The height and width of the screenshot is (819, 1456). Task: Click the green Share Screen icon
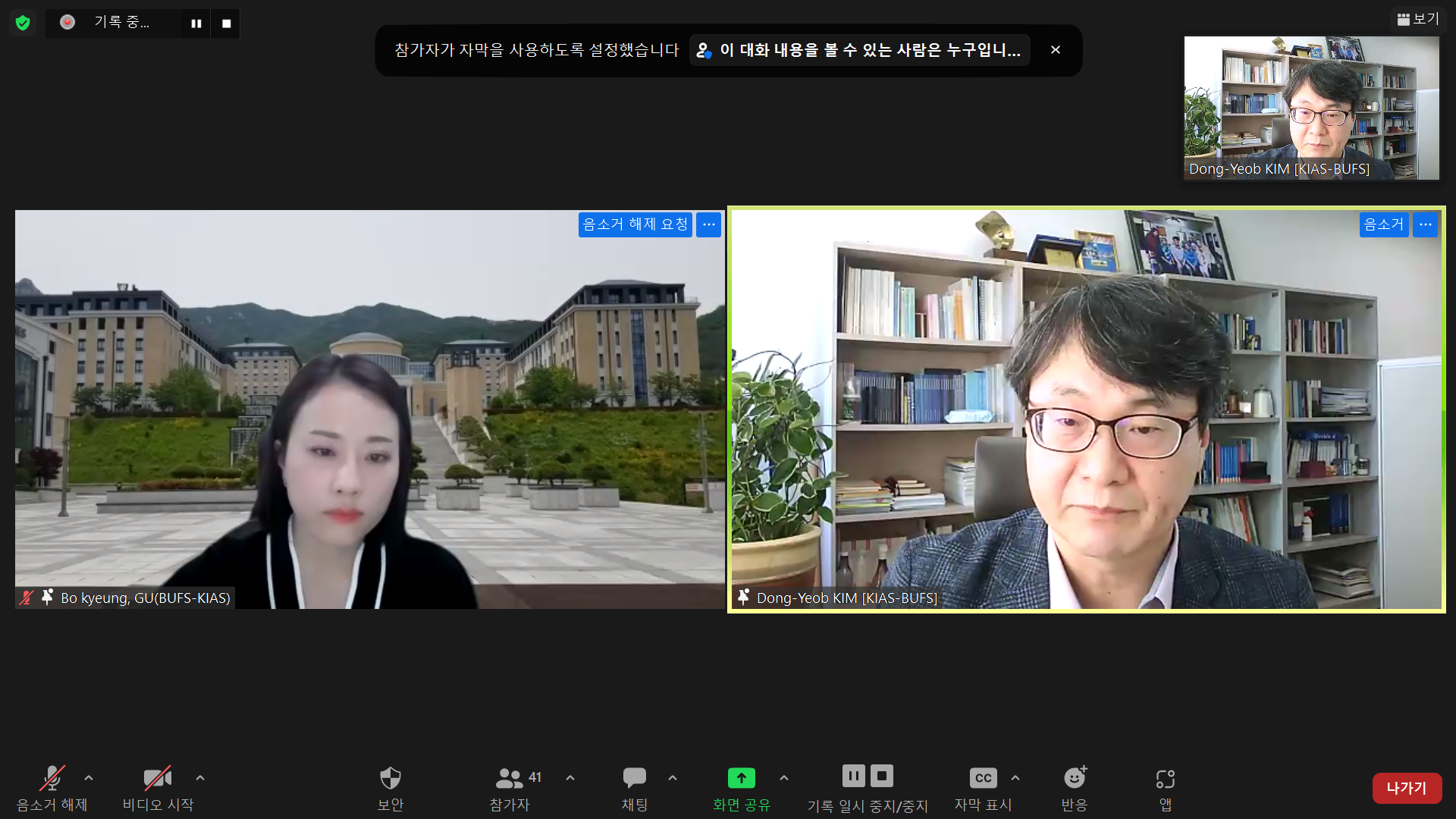click(741, 778)
